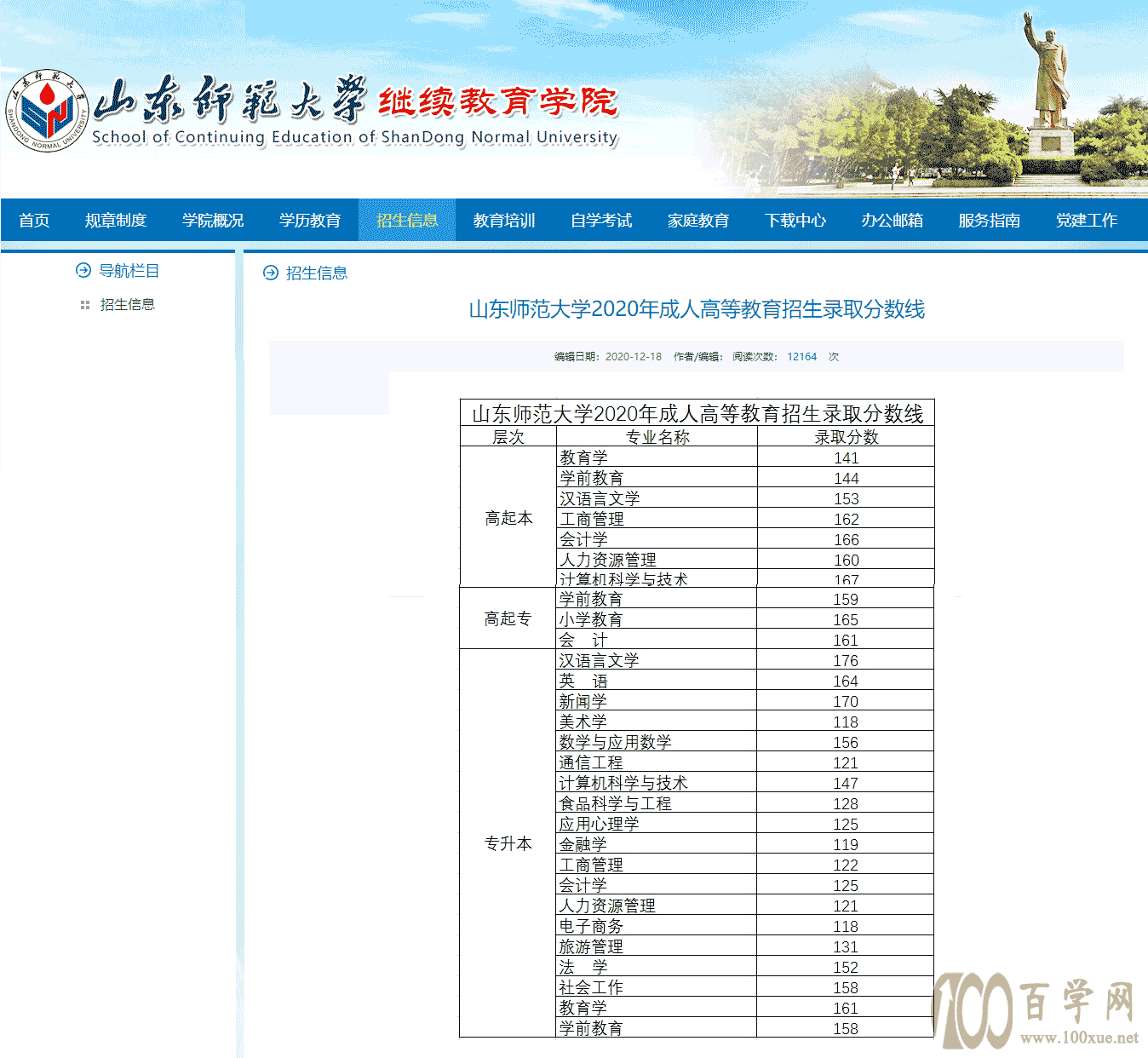Click the 录取分数 column header
The image size is (1148, 1058).
coord(847,437)
